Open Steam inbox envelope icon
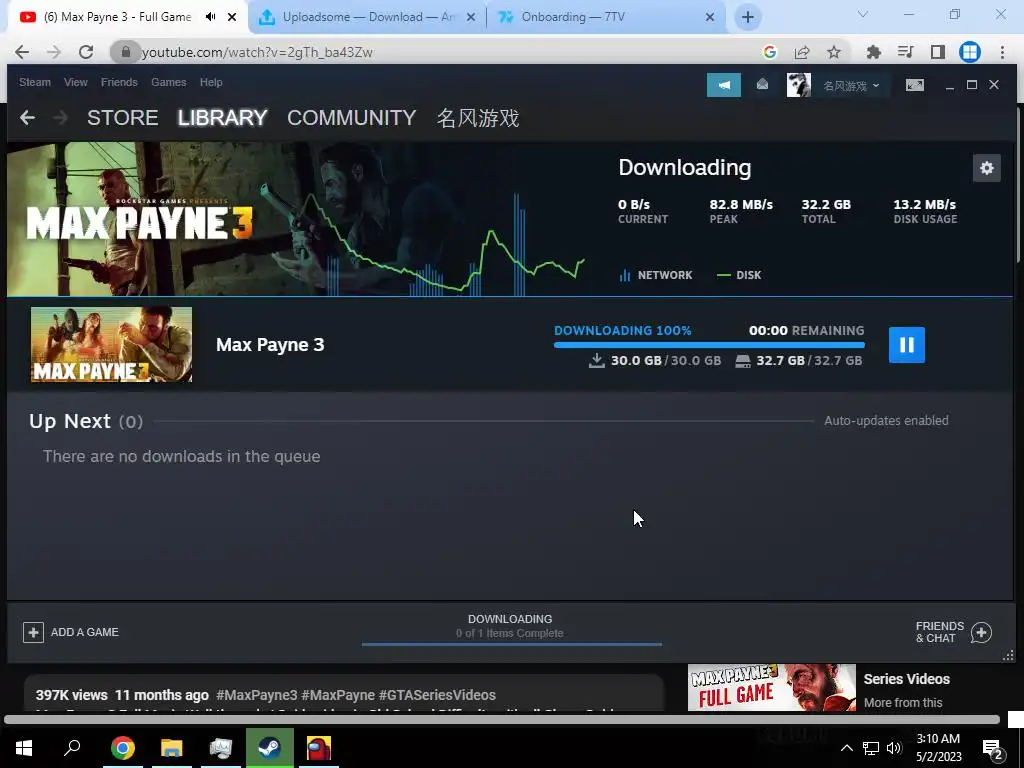The image size is (1024, 768). coord(762,85)
